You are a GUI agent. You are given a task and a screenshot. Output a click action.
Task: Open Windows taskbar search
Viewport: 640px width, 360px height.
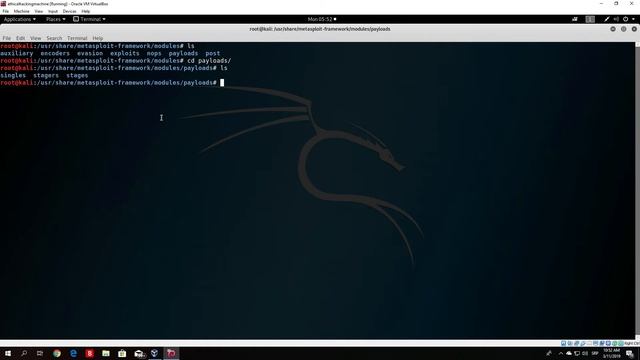24,353
